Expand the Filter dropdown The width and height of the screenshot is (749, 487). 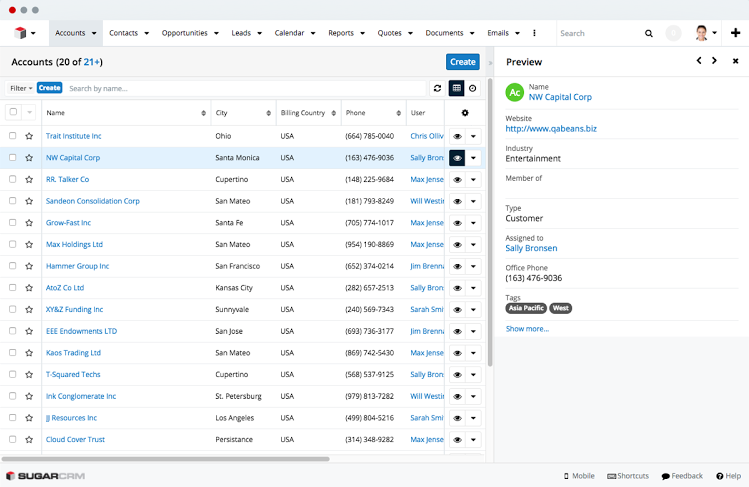point(20,88)
